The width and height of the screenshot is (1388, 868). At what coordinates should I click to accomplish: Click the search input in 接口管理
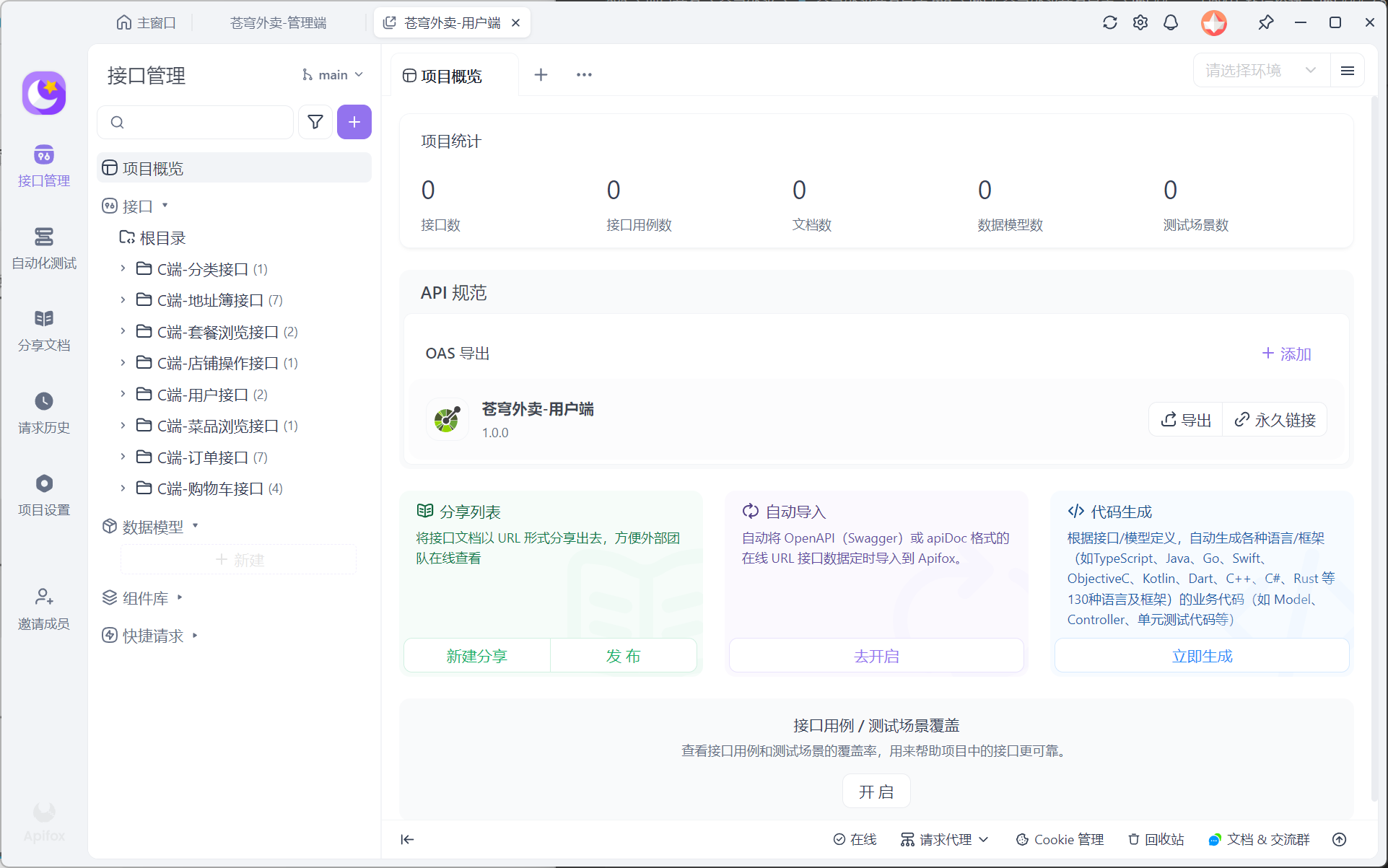pos(202,122)
